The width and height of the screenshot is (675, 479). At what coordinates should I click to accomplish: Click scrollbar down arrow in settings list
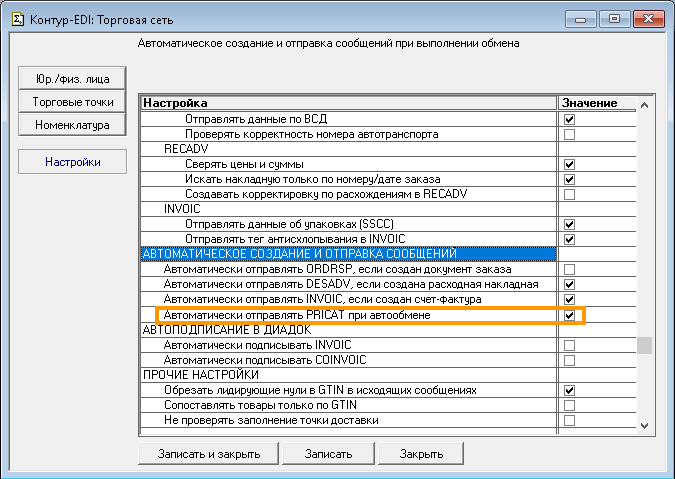644,426
